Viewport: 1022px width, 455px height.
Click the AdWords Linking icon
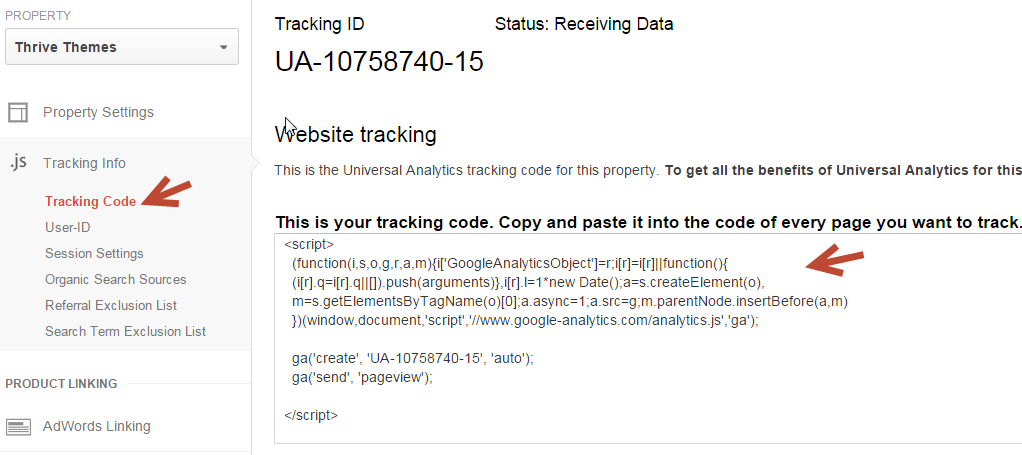coord(19,427)
